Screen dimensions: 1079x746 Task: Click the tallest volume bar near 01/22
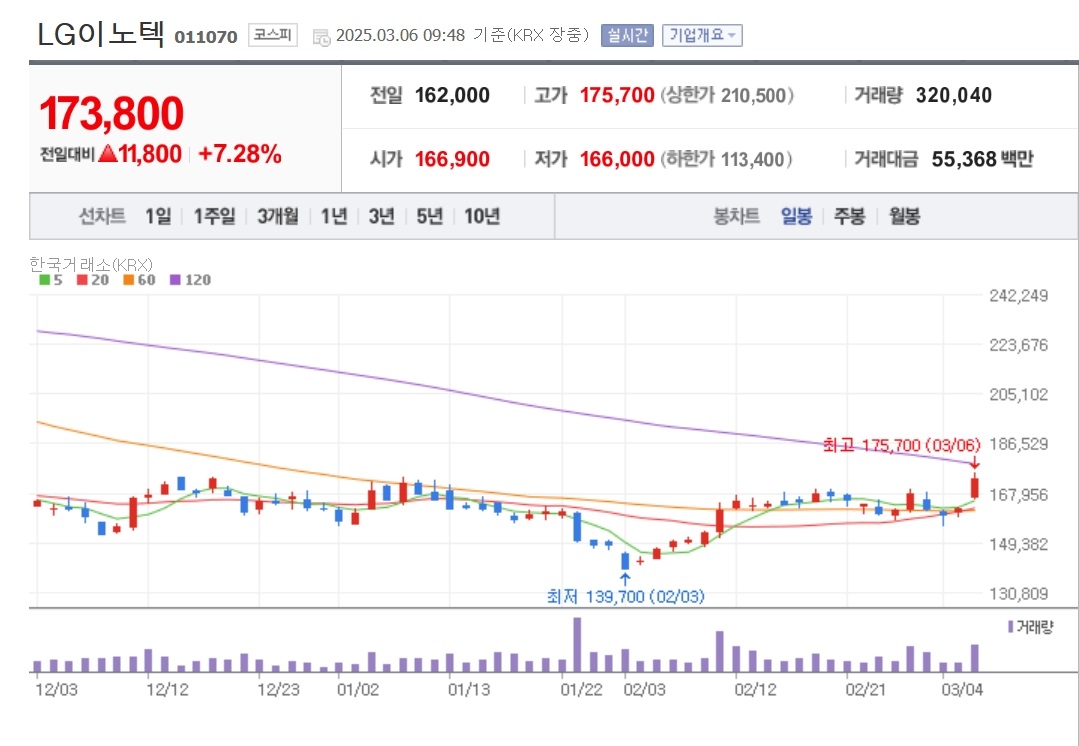tap(577, 645)
